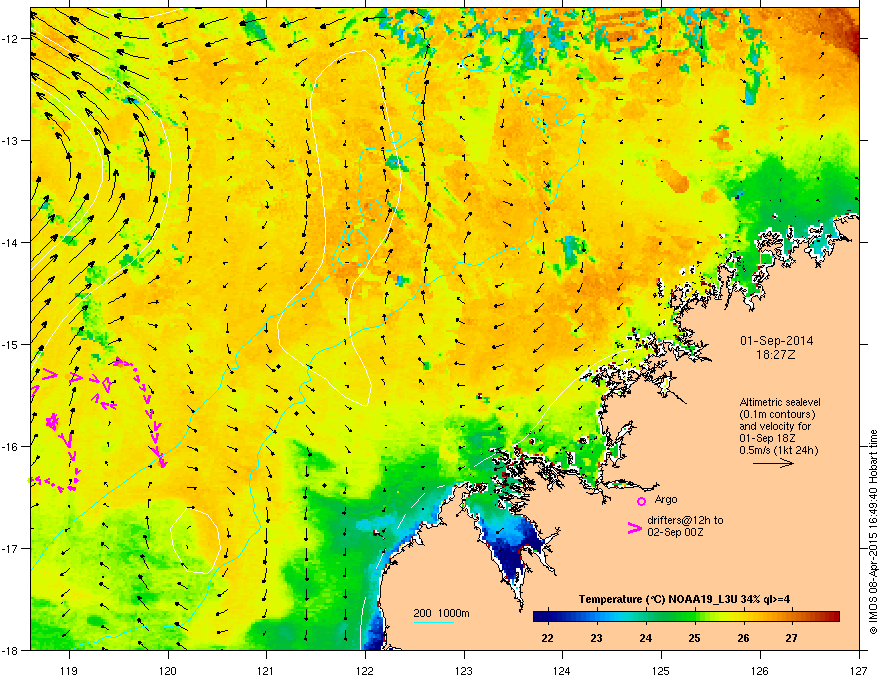Screen dimensions: 880x680
Task: Click the temperature colorbar near 27
Action: 792,617
